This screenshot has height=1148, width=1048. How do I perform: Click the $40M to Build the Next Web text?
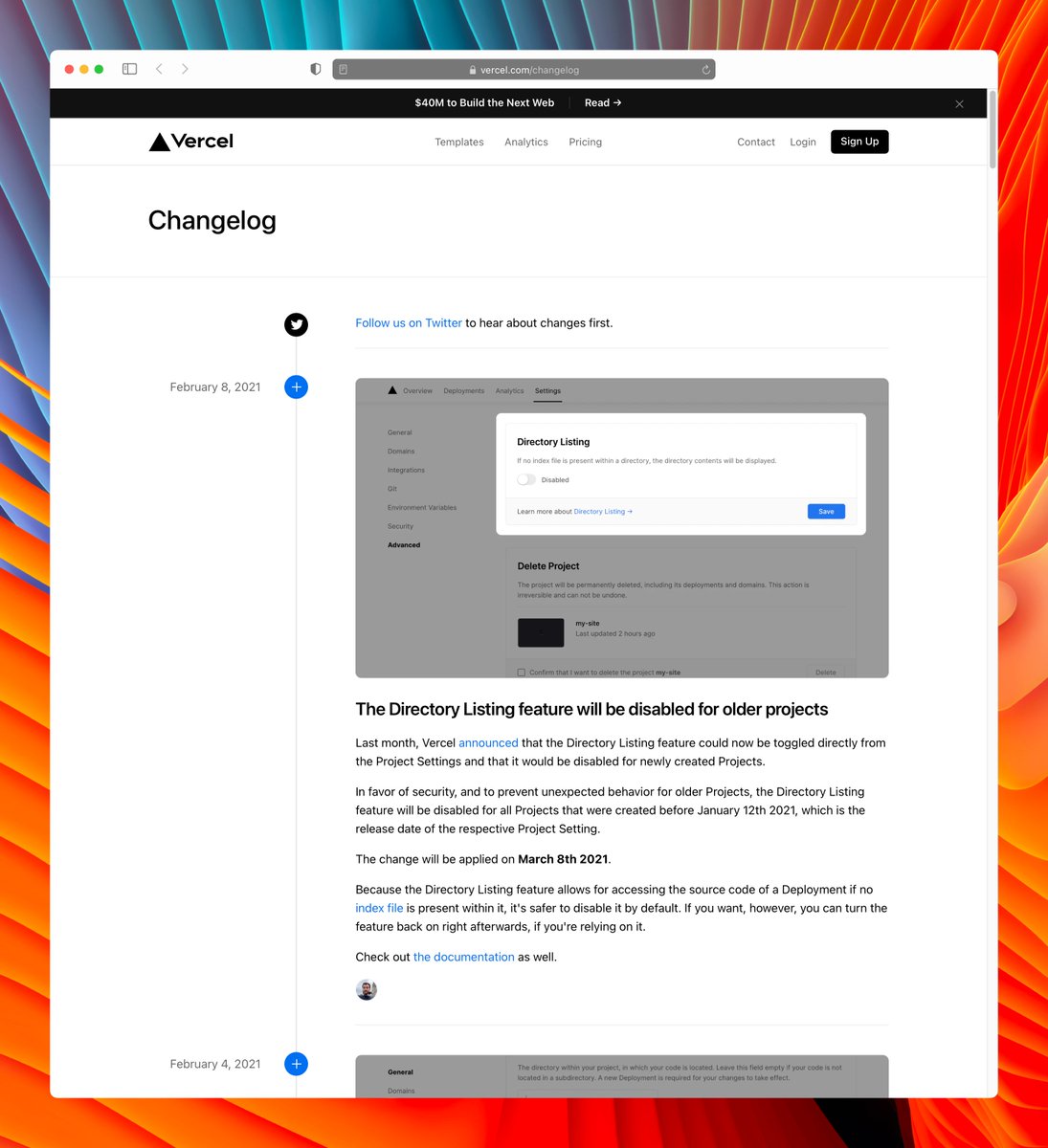(x=484, y=103)
